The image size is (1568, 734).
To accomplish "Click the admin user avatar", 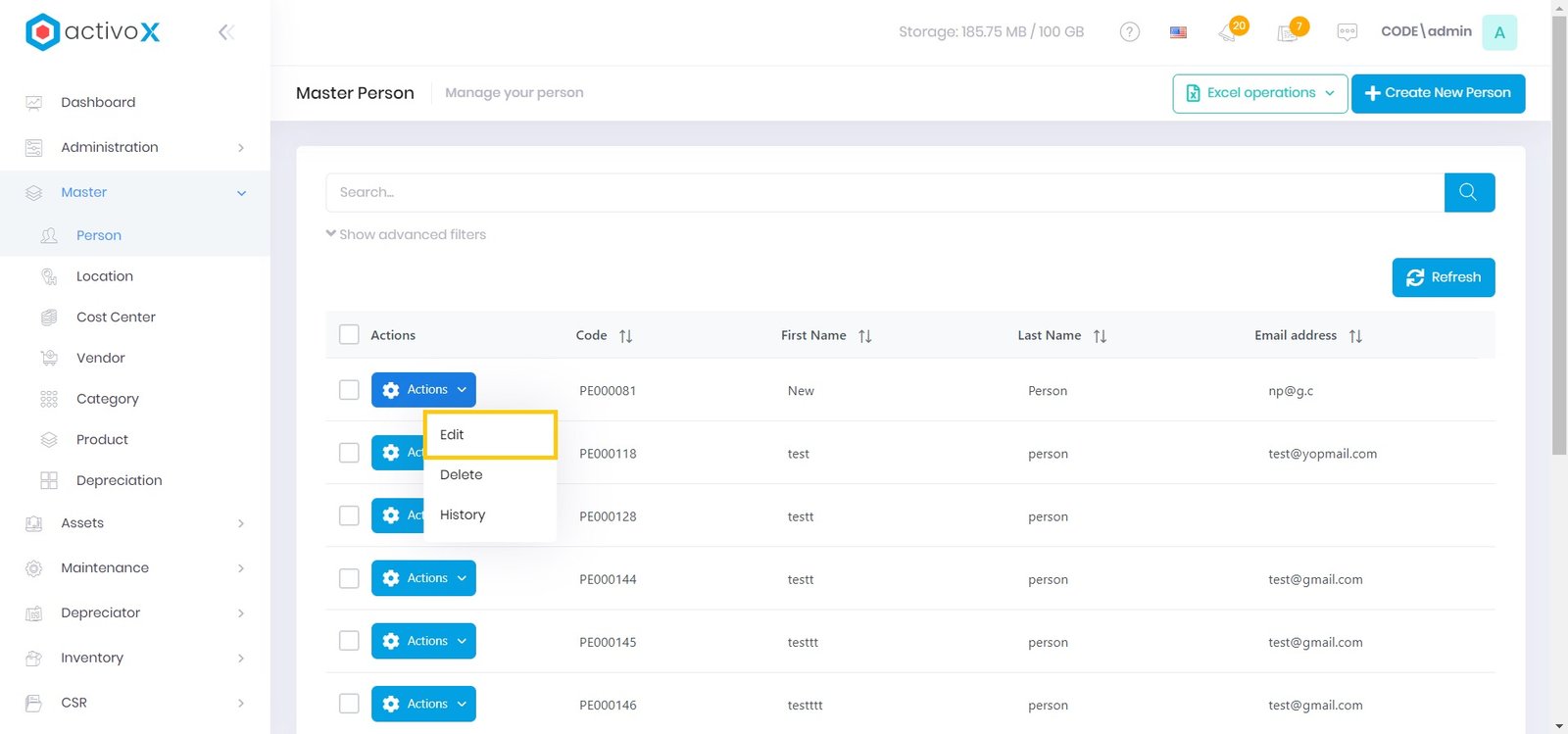I will click(1498, 32).
